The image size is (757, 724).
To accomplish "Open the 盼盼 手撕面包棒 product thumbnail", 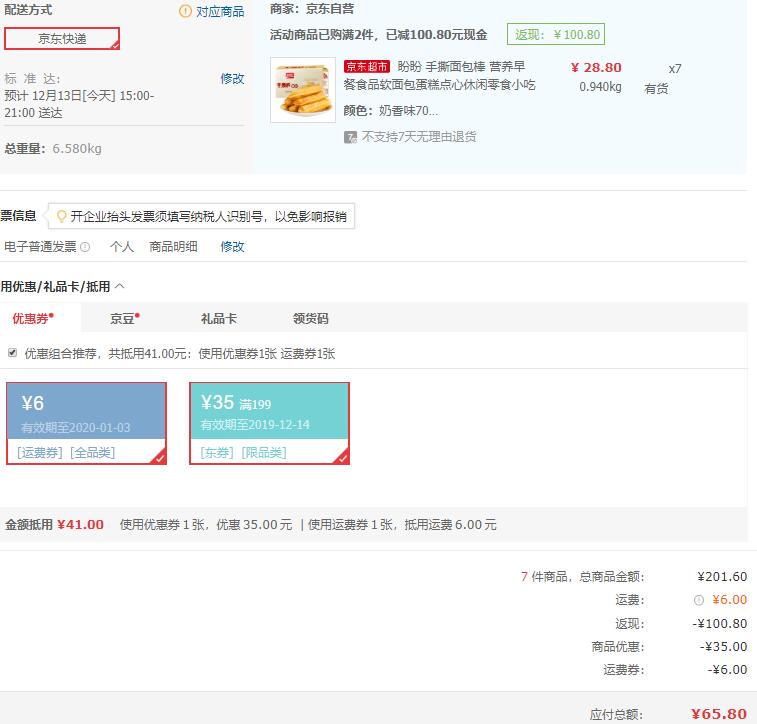I will coord(303,90).
